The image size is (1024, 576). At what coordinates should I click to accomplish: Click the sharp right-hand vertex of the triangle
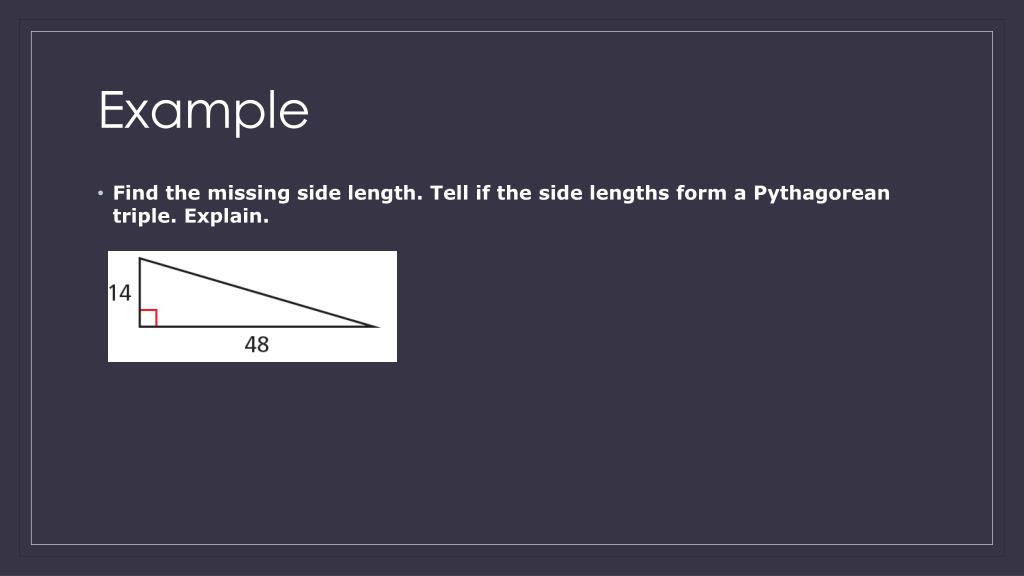tap(377, 326)
